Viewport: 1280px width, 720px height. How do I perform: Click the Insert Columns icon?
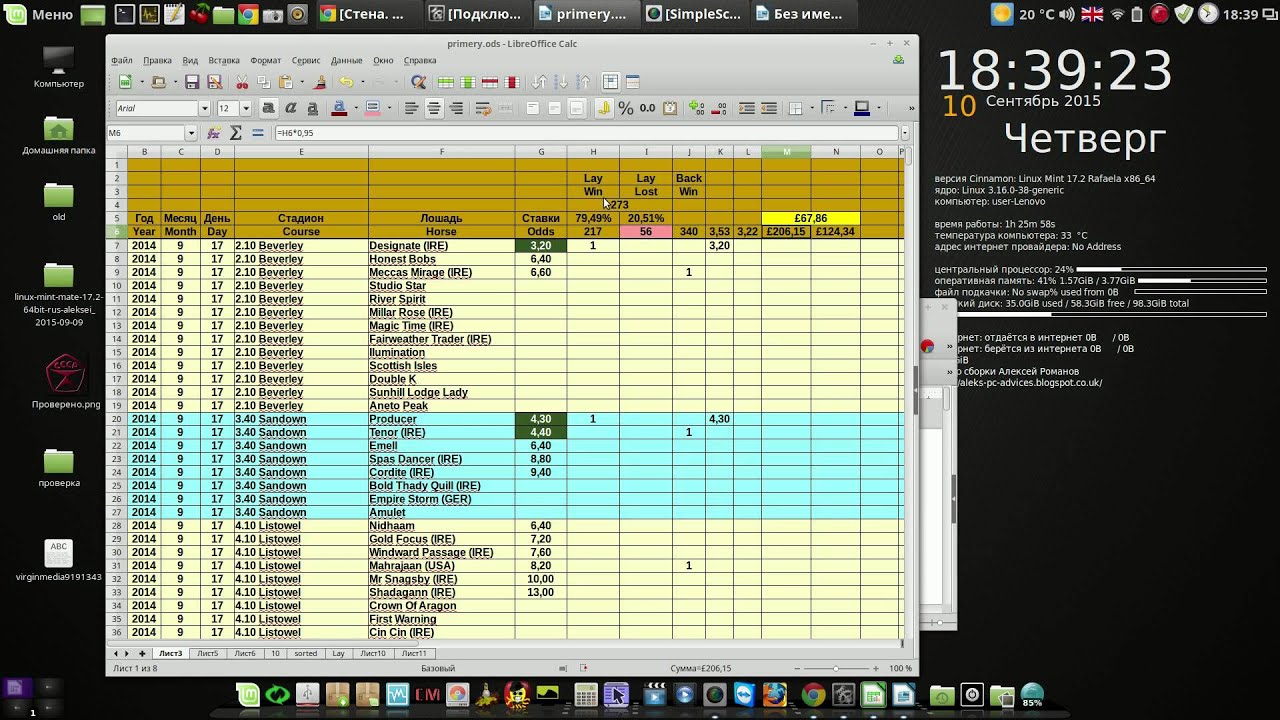(x=468, y=82)
